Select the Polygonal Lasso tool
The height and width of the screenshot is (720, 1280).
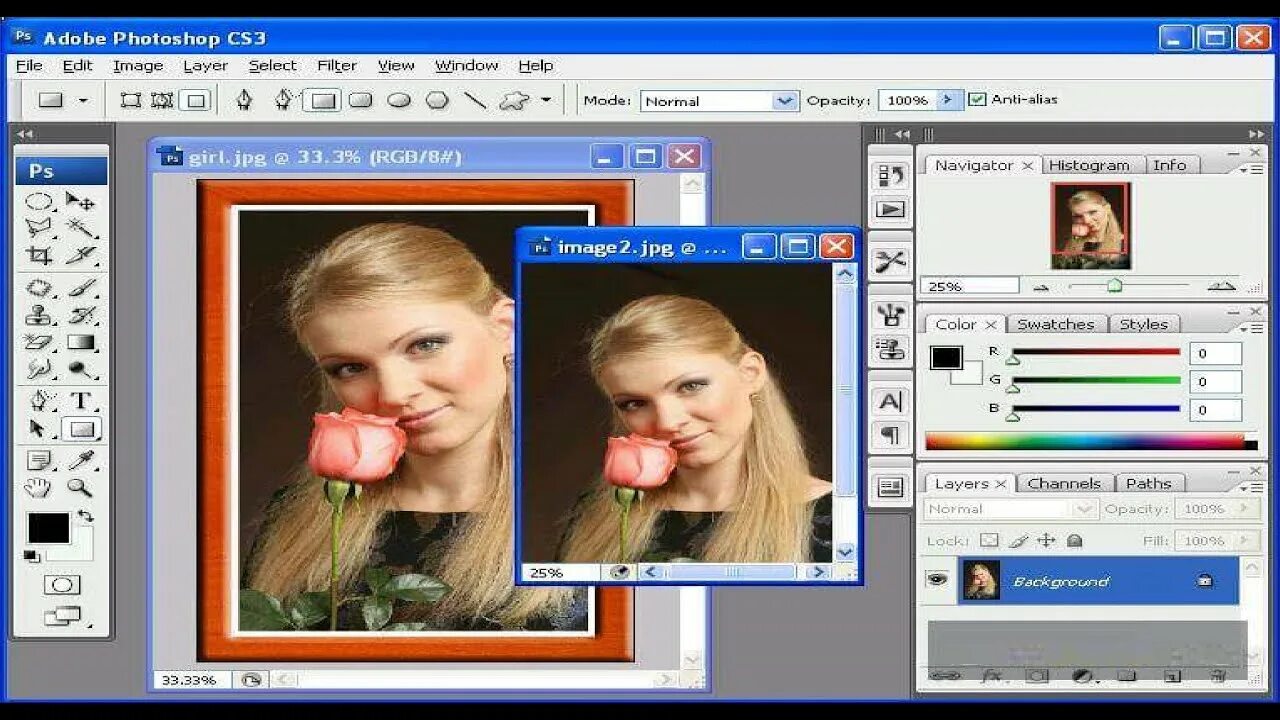39,228
